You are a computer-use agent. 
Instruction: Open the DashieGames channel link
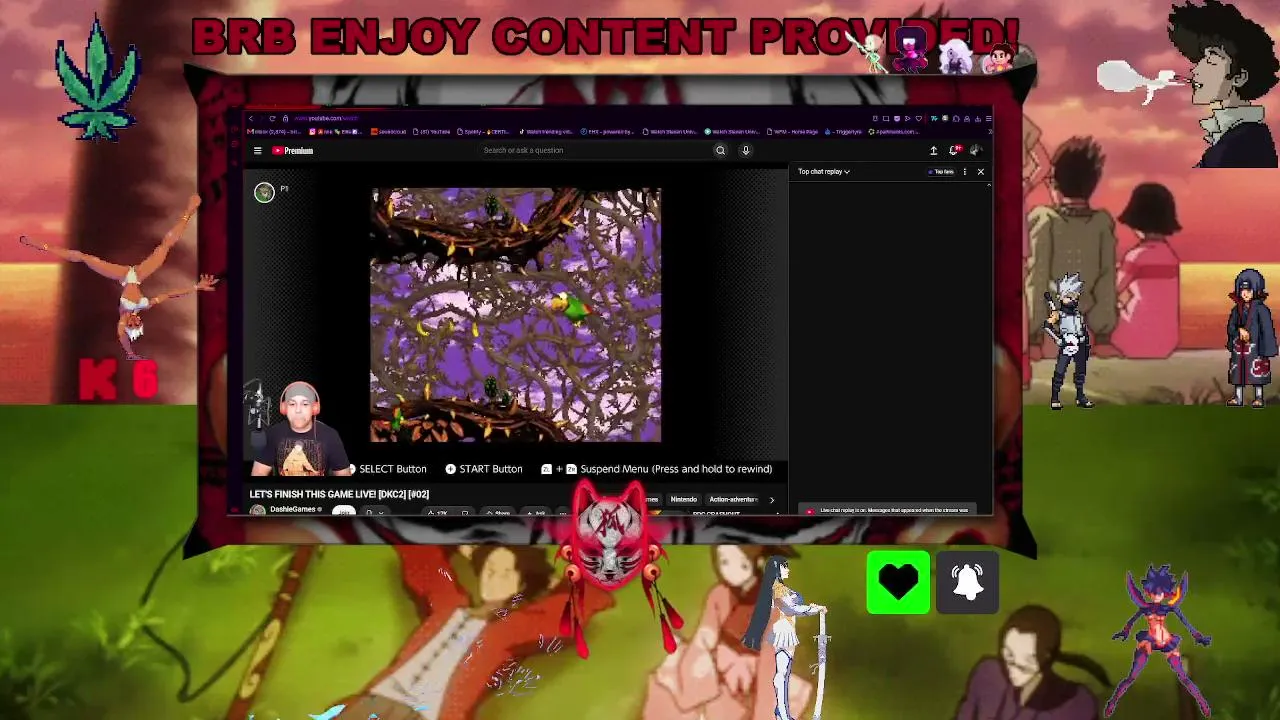(x=293, y=509)
